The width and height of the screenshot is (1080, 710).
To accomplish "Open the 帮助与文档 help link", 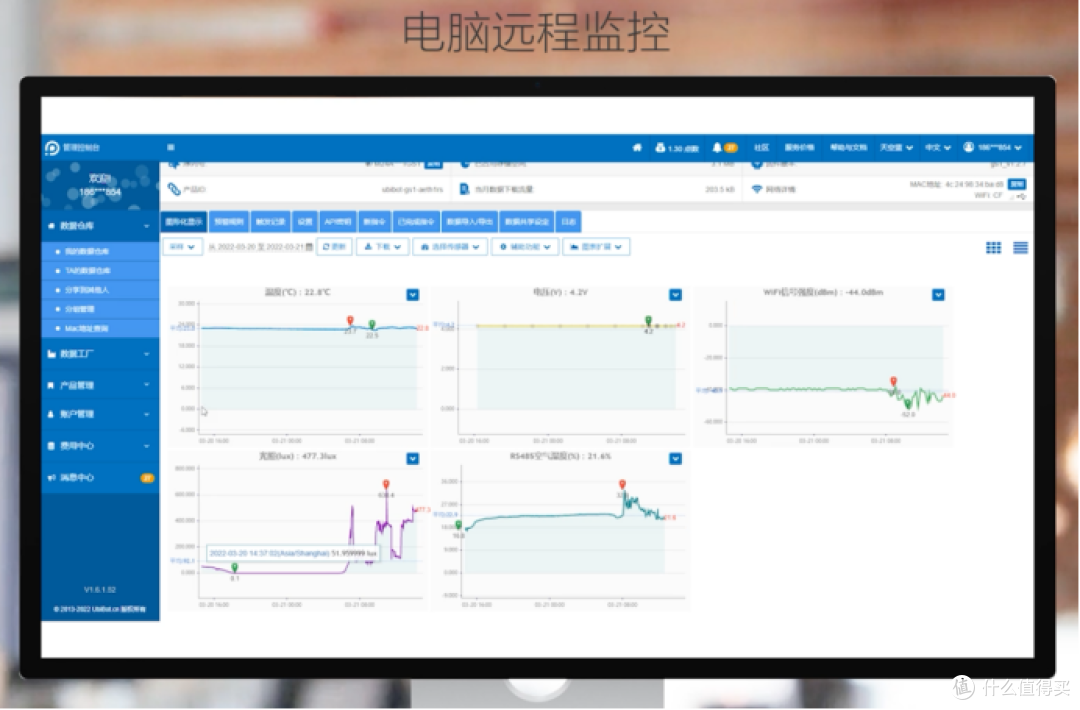I will (x=849, y=147).
